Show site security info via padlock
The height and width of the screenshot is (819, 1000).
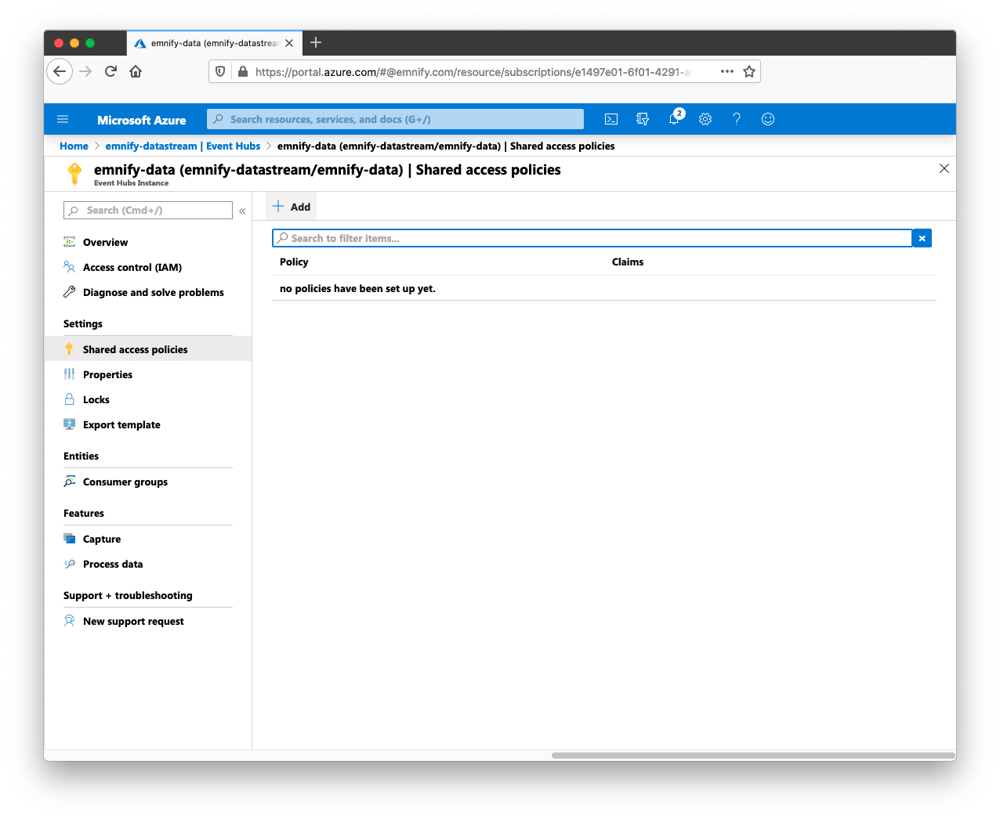[x=242, y=71]
